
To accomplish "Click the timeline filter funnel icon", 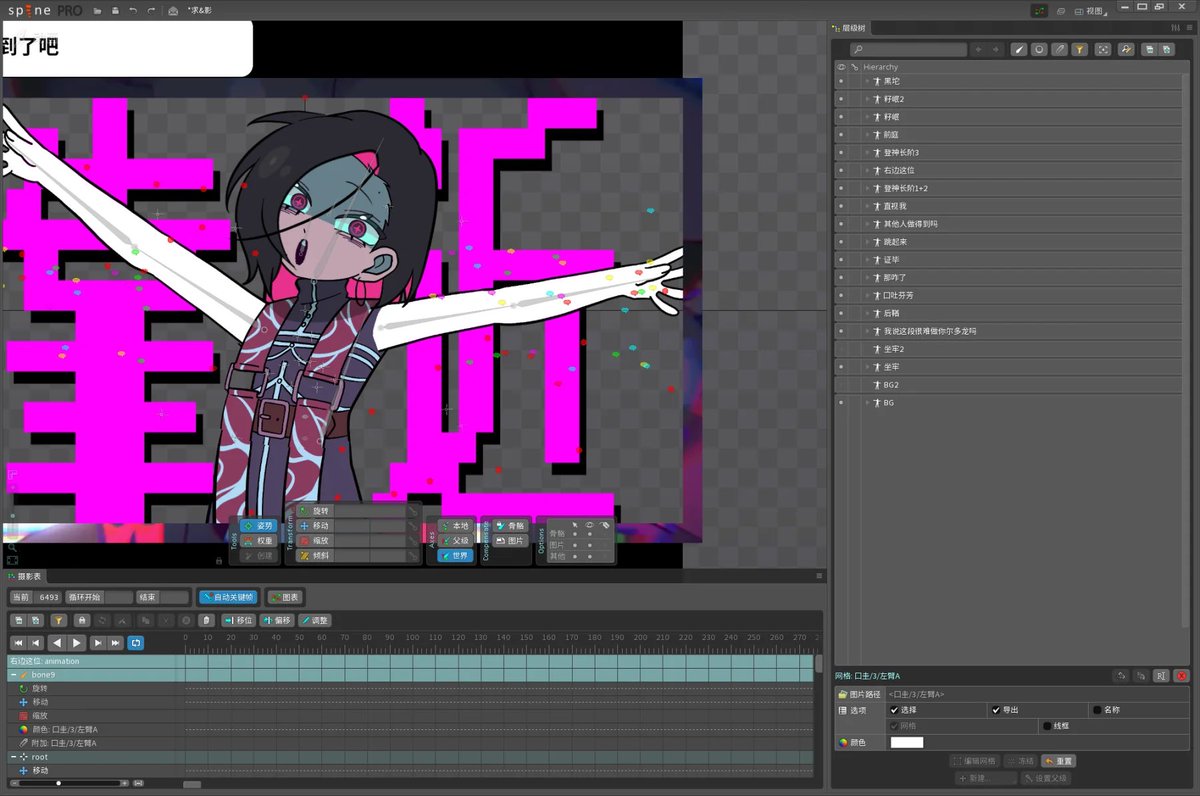I will [x=59, y=620].
